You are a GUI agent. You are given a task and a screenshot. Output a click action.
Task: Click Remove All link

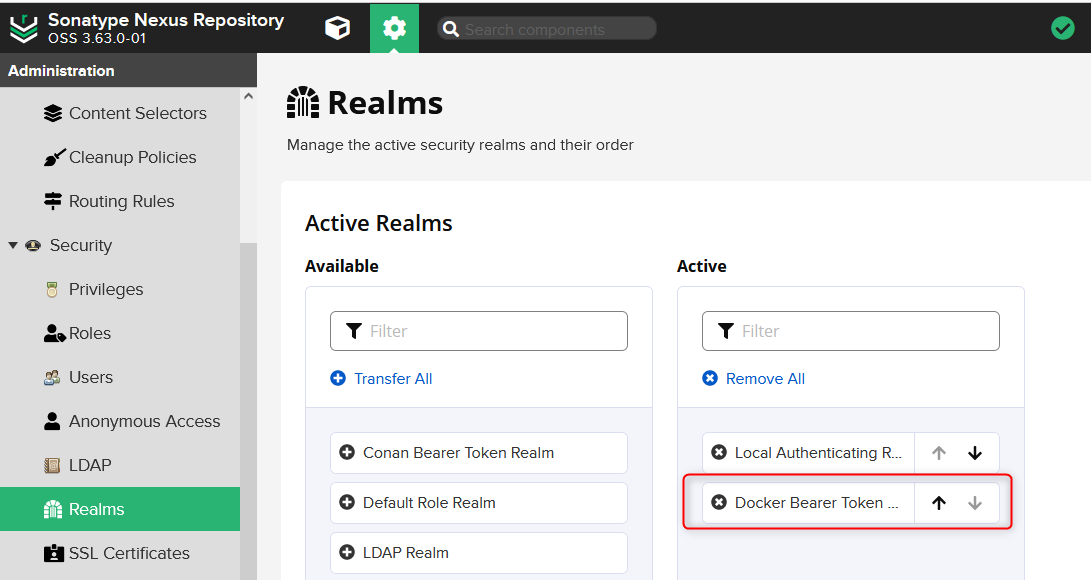click(x=754, y=378)
